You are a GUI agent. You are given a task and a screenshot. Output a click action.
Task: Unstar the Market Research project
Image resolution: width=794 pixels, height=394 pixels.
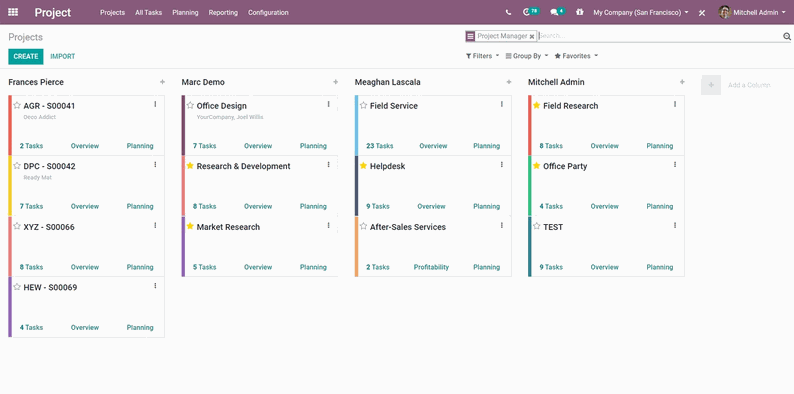point(190,226)
